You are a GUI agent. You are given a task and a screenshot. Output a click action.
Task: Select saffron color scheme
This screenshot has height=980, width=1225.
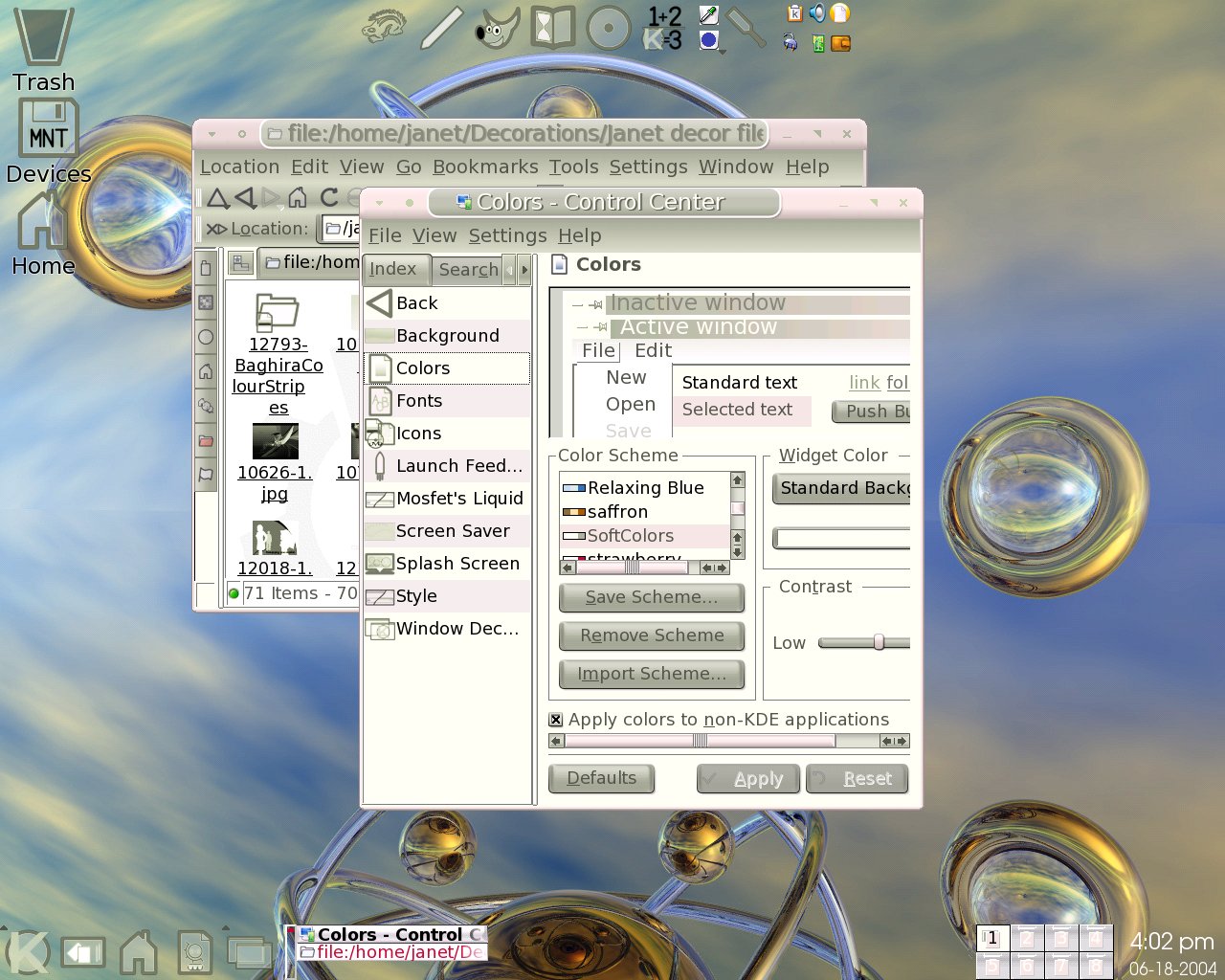(x=643, y=512)
